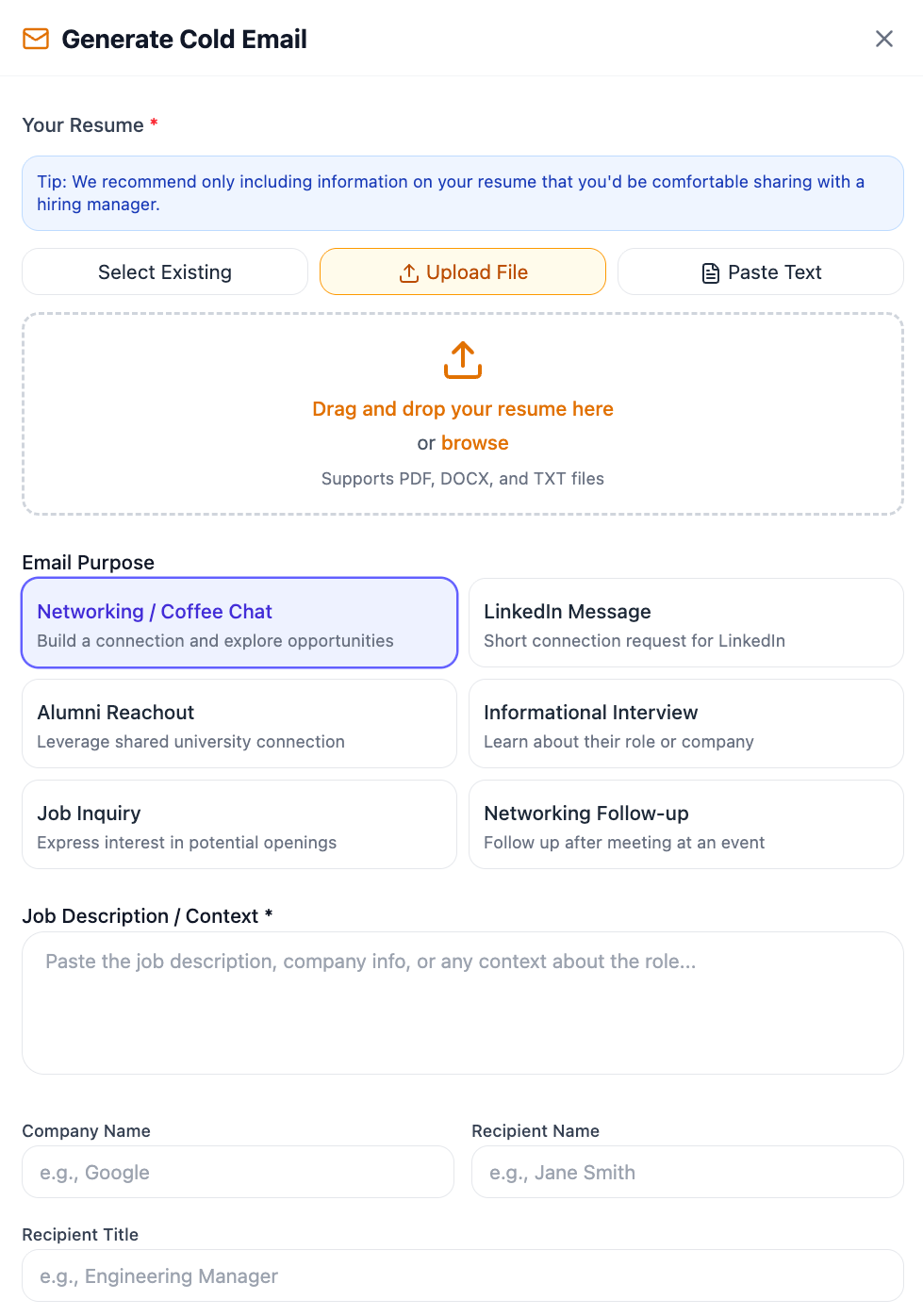Click the upload icon on the Upload File tab
This screenshot has width=923, height=1316.
click(409, 272)
